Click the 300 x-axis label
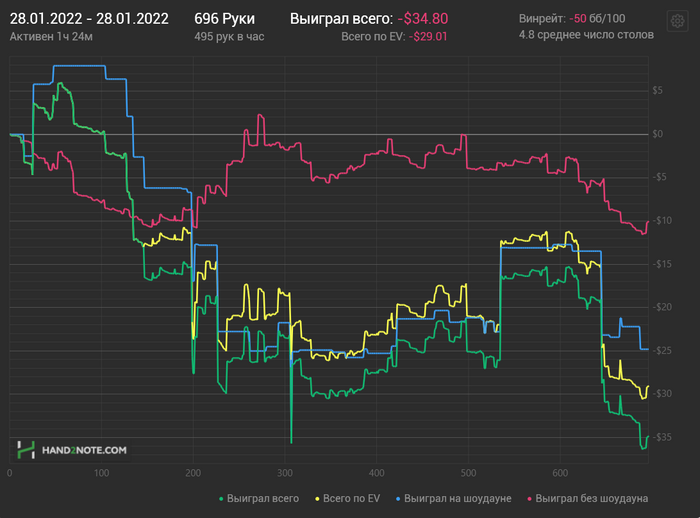 tap(285, 473)
